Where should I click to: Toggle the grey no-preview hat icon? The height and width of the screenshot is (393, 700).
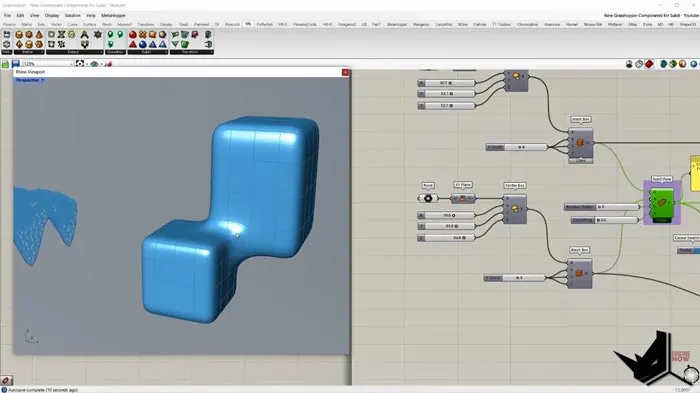629,64
